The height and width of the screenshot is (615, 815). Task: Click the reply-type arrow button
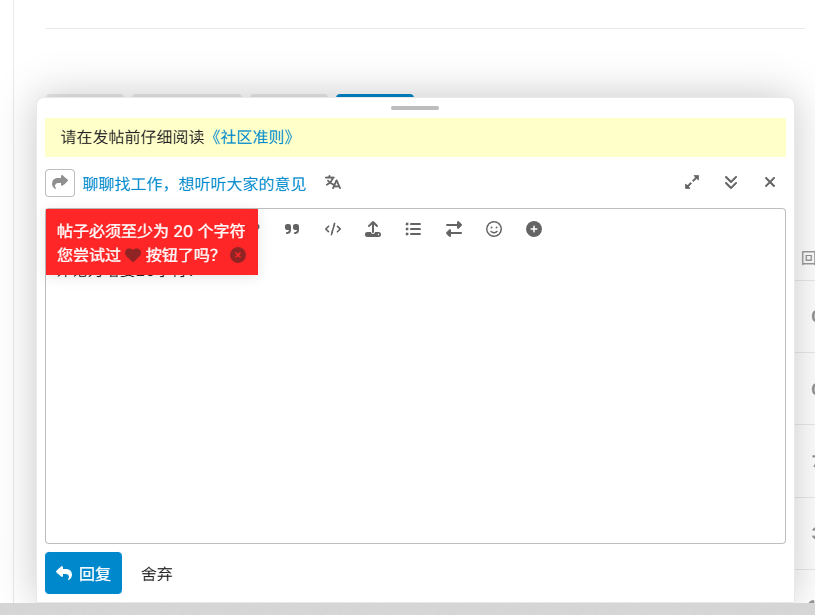coord(60,183)
